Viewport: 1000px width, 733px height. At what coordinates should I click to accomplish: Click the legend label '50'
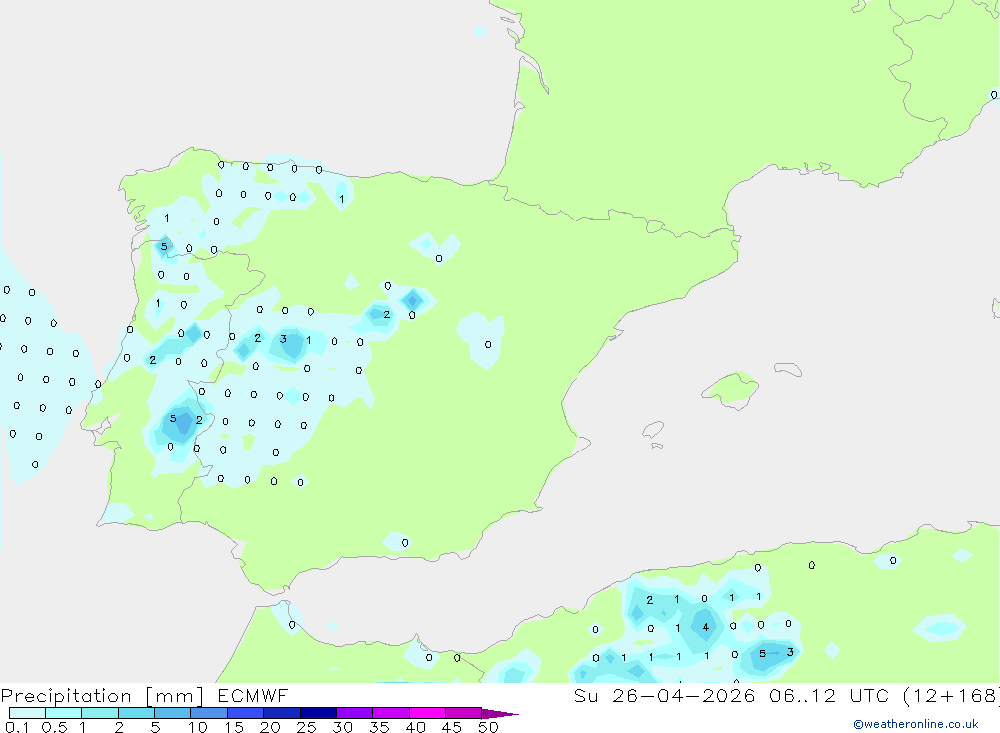tap(488, 727)
